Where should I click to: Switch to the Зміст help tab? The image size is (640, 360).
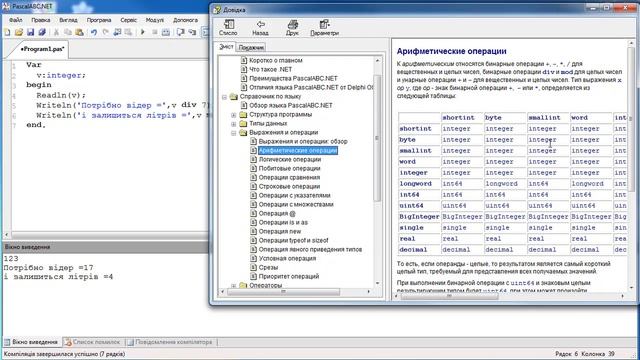click(x=226, y=47)
